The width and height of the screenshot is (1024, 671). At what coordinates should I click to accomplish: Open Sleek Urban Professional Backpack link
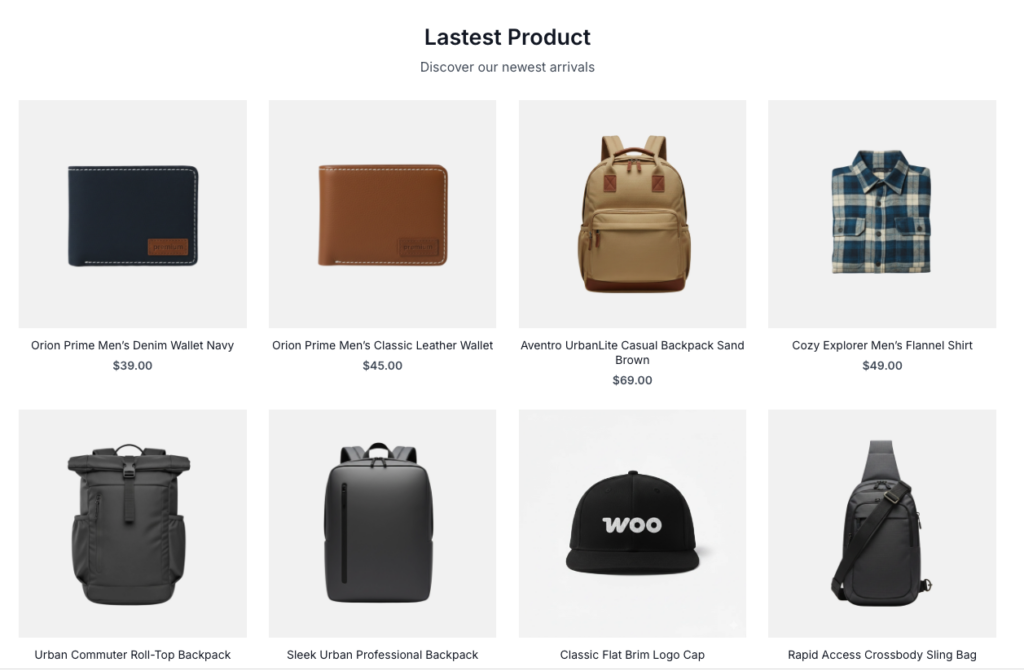382,655
